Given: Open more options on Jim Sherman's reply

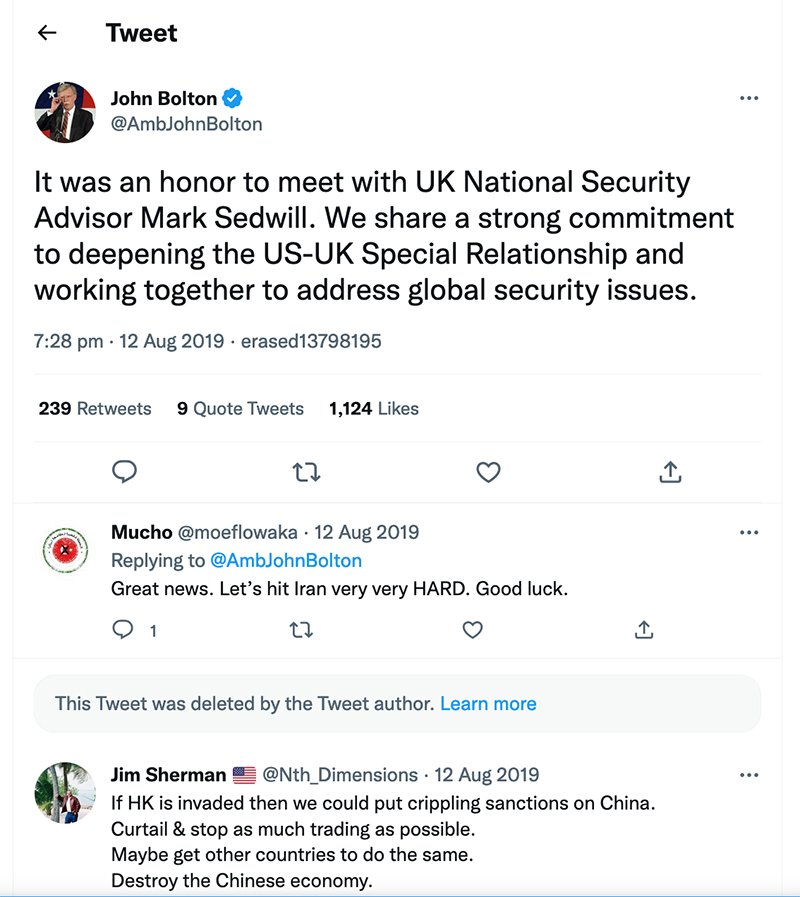Looking at the screenshot, I should coord(749,775).
